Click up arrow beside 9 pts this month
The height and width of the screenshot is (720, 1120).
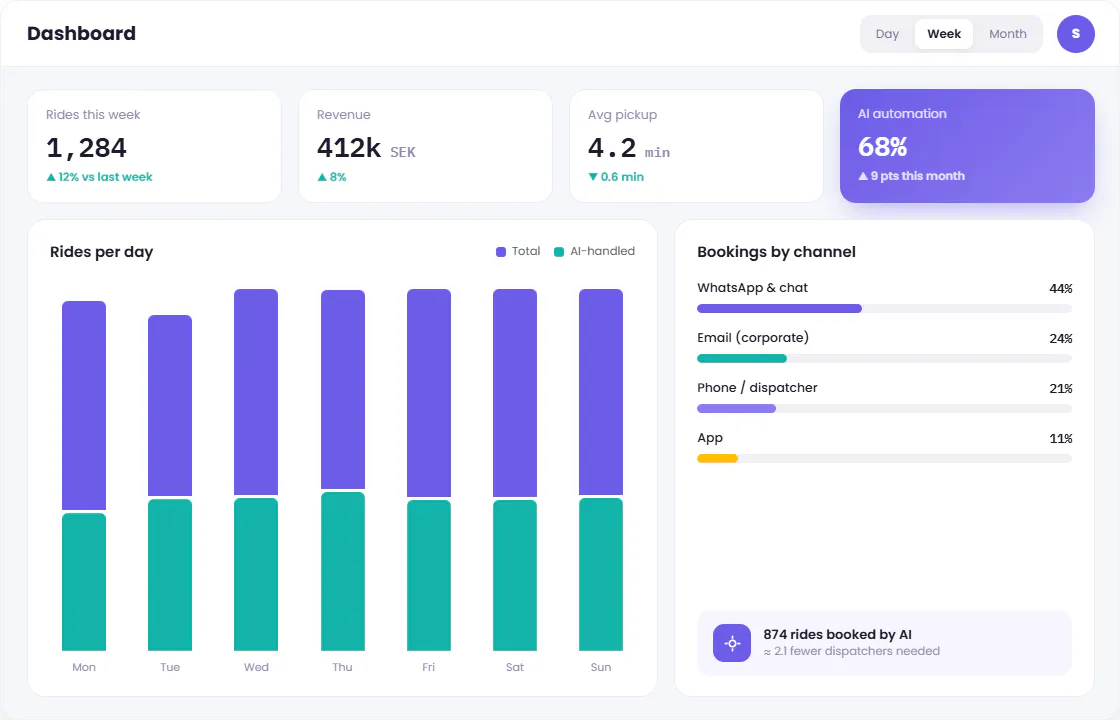[863, 176]
